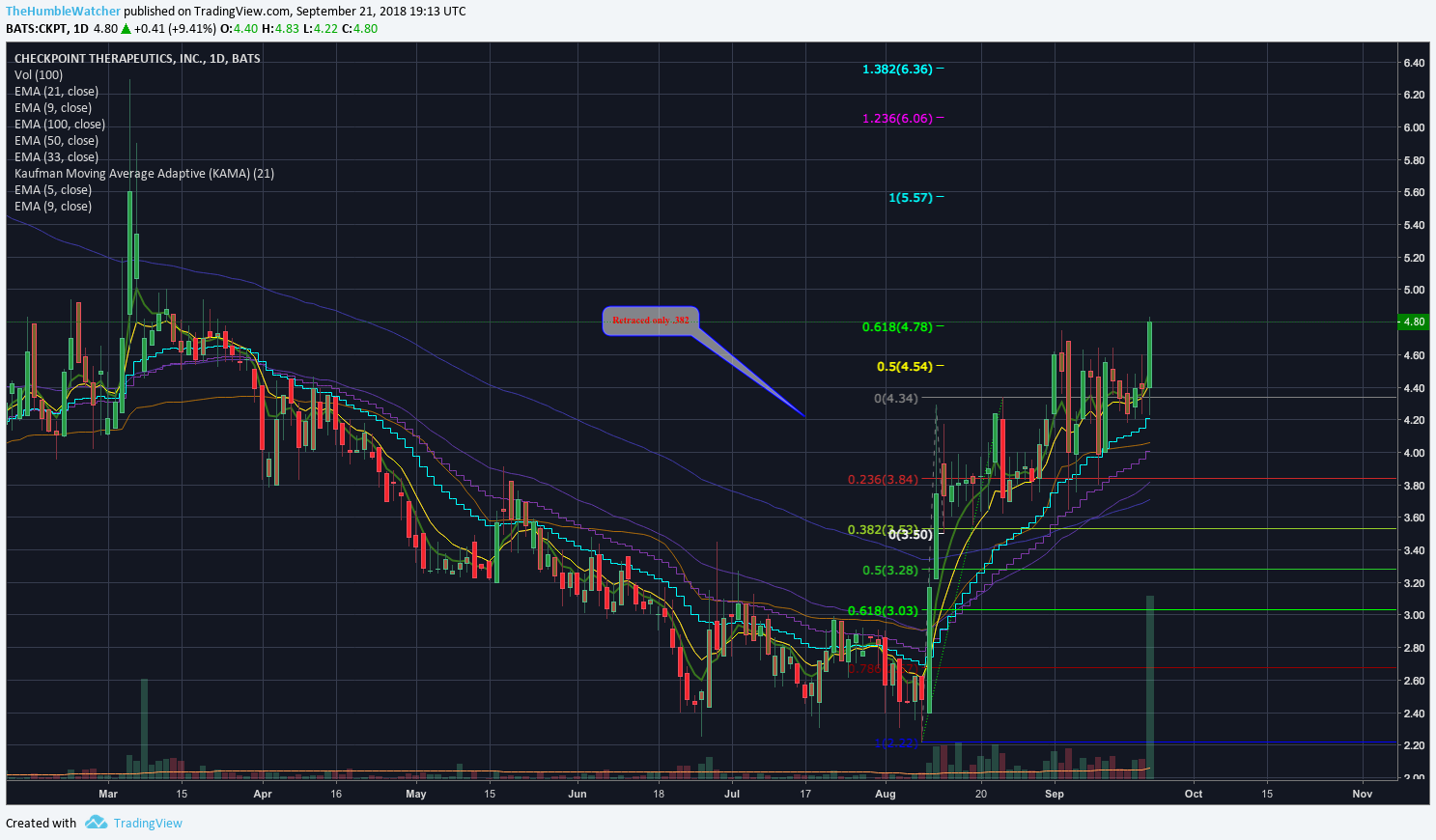
Task: Select the BATS:CKPT symbol text in header
Action: pyautogui.click(x=36, y=29)
